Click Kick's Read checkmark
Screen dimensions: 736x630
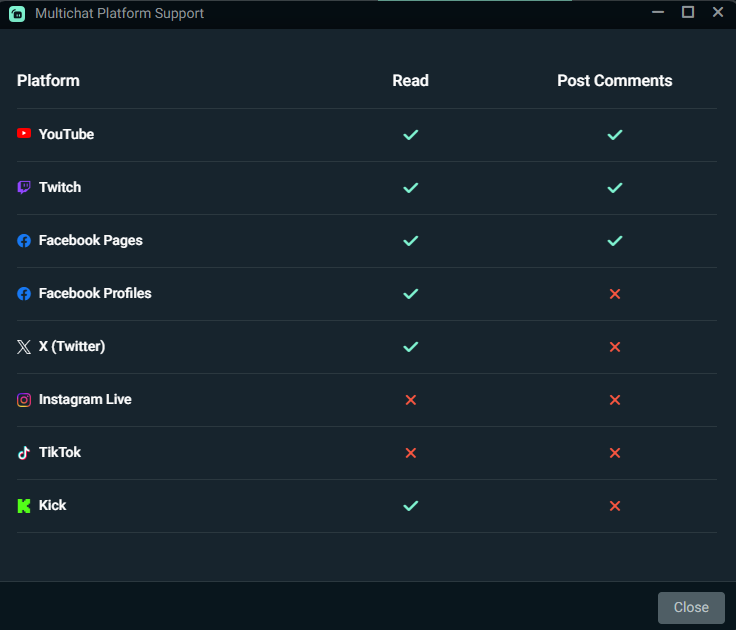411,506
